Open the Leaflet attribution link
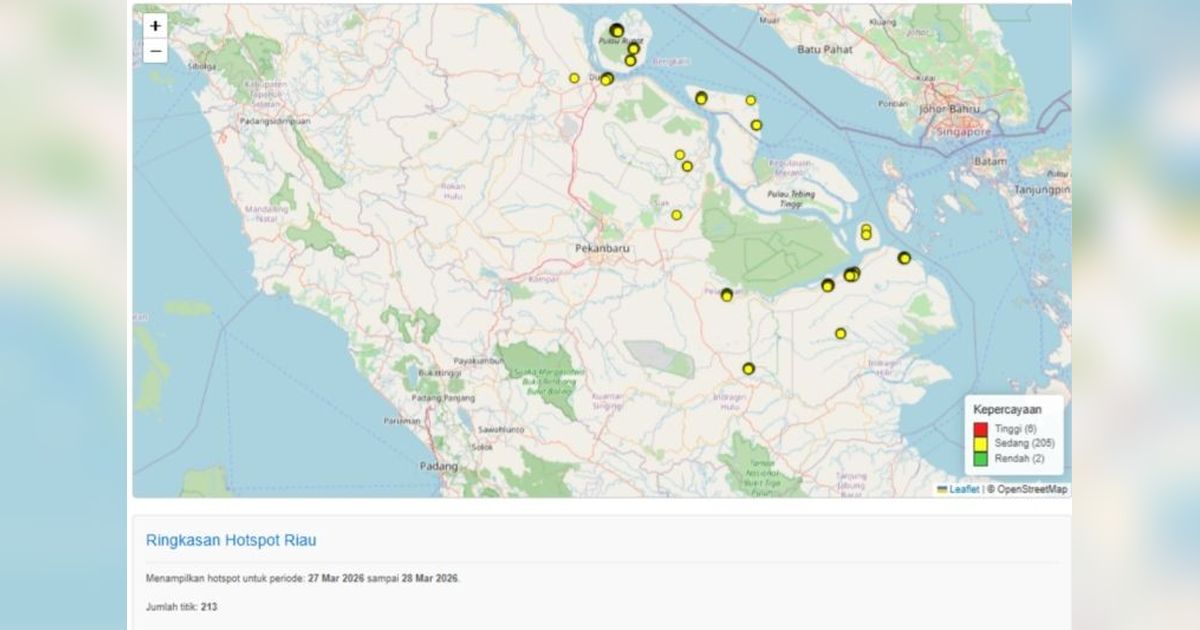Screen dimensions: 1200x630 (964, 490)
